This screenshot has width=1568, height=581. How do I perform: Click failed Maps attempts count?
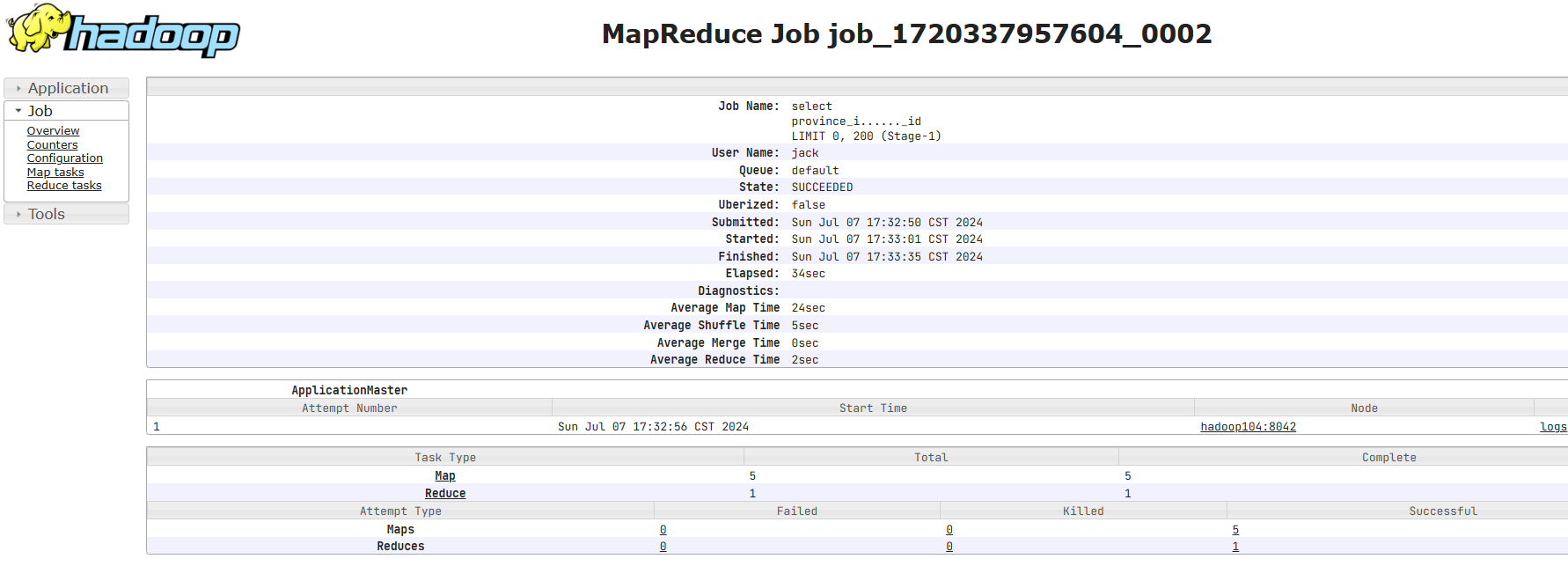(663, 530)
